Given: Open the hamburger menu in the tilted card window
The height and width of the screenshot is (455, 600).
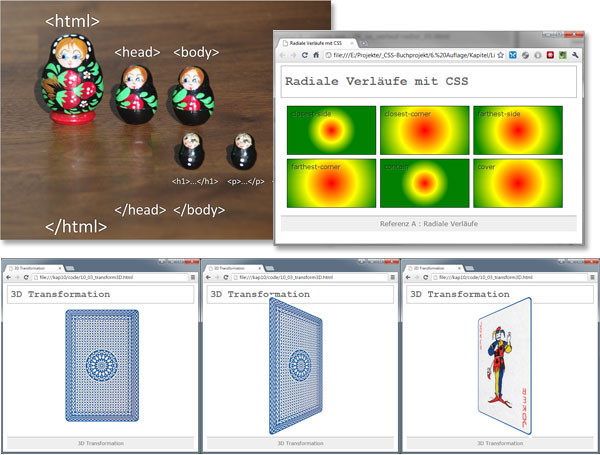Looking at the screenshot, I should tap(393, 277).
